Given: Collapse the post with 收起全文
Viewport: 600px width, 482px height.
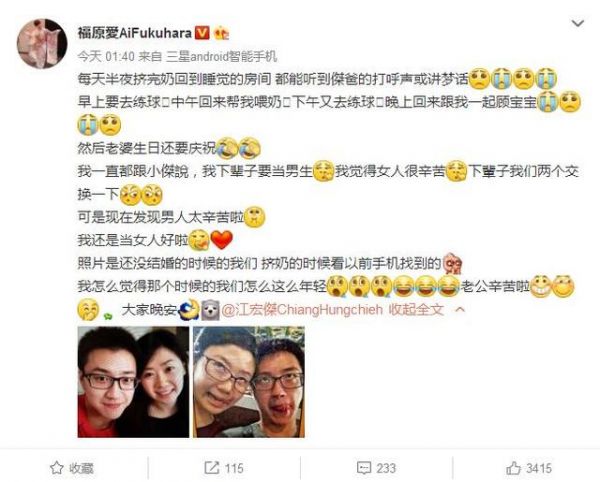Looking at the screenshot, I should tap(416, 309).
